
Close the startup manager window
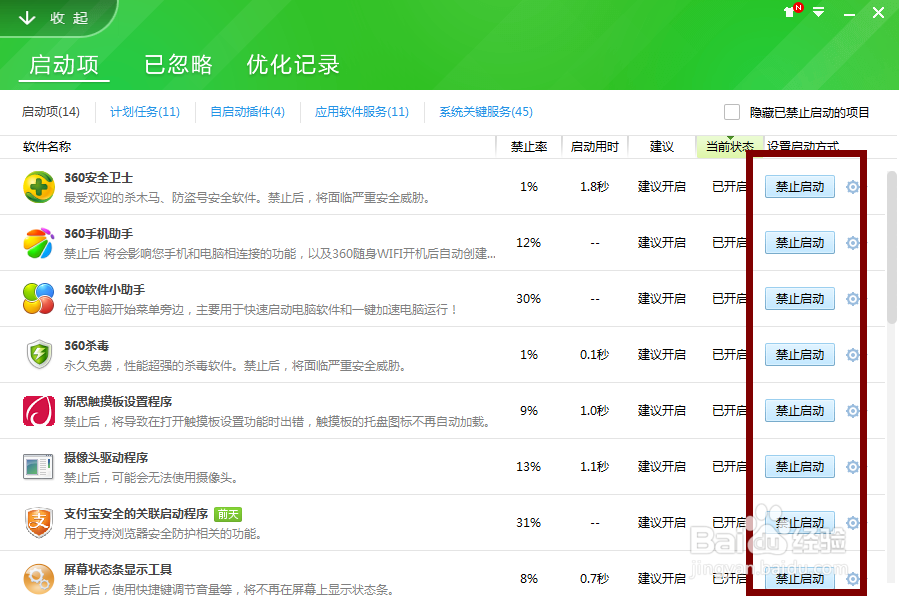(x=878, y=13)
